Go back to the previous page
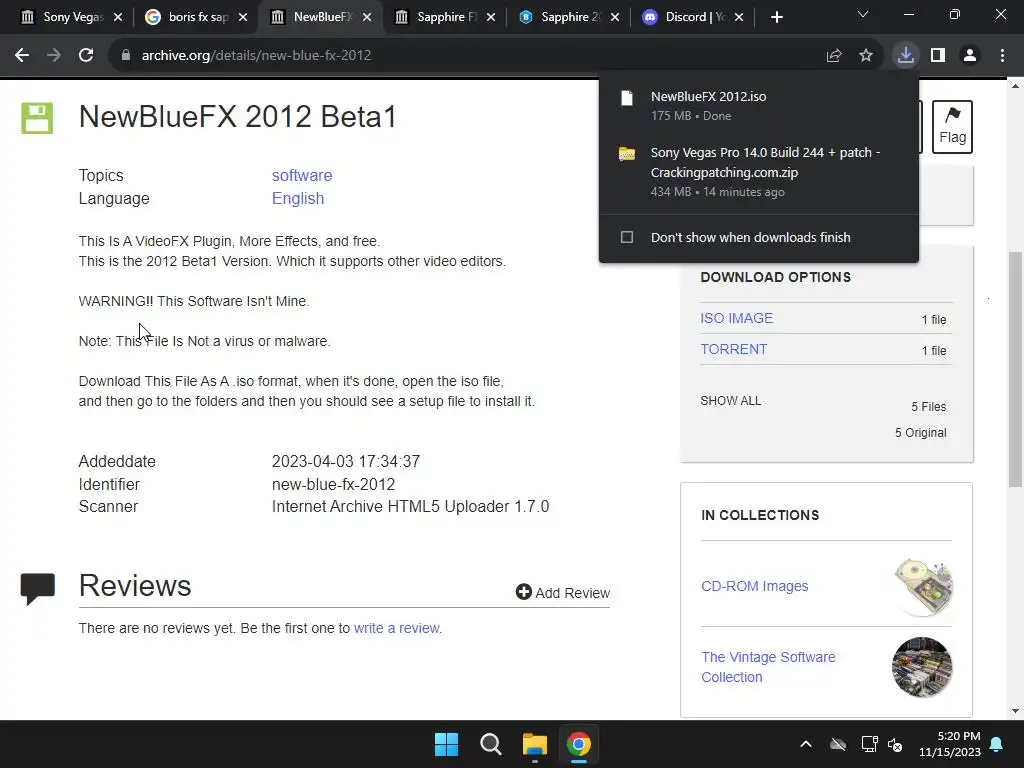1024x768 pixels. (x=22, y=56)
